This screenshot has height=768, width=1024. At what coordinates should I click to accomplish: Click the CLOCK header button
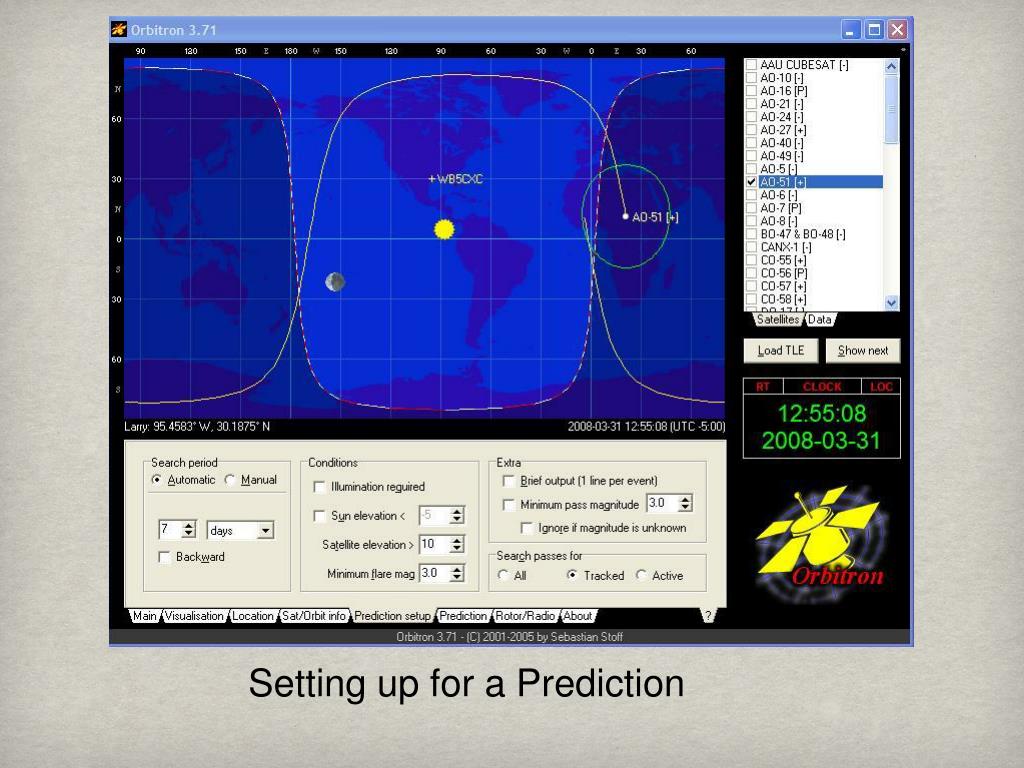pyautogui.click(x=822, y=387)
